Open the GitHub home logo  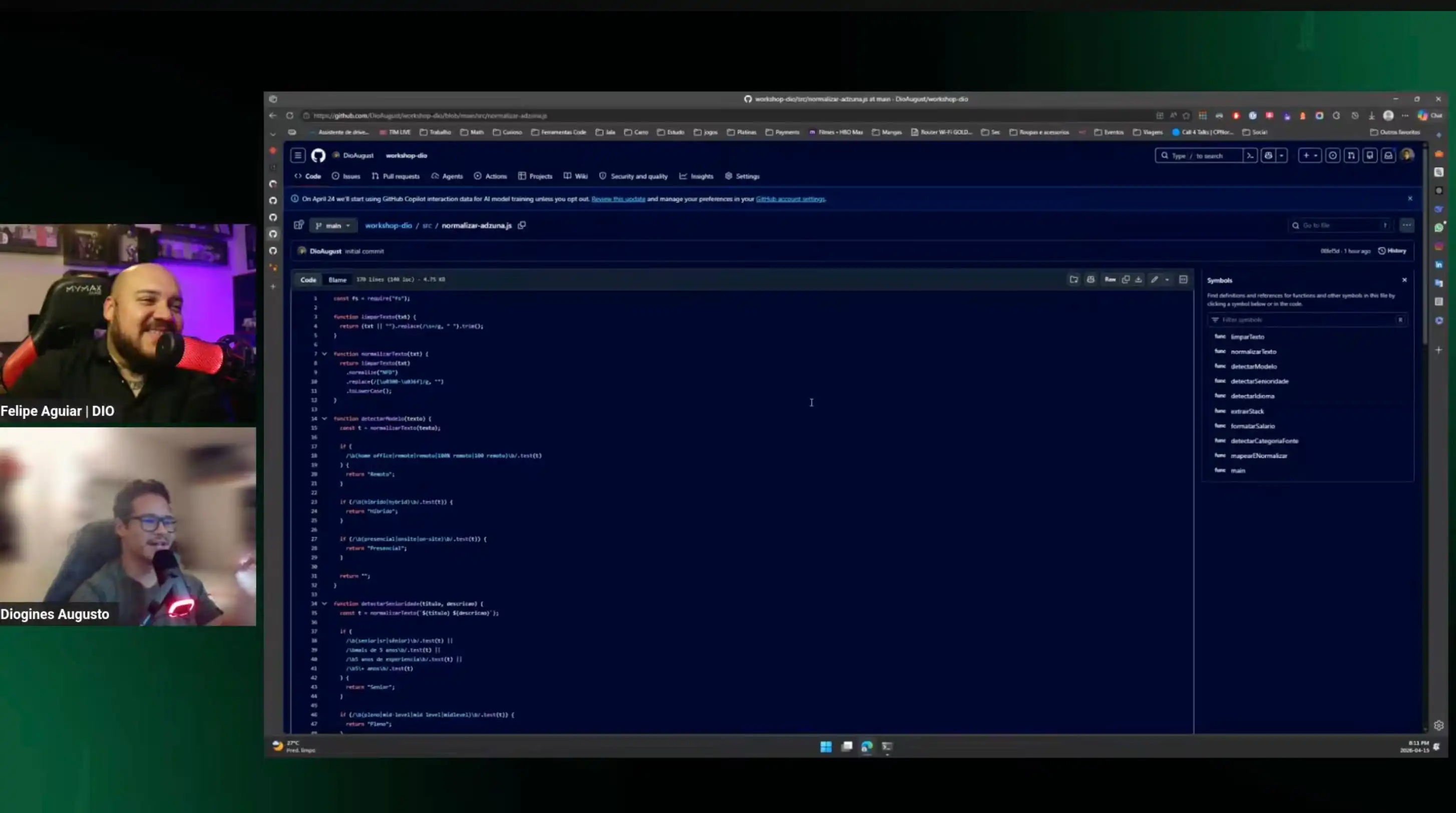(x=318, y=155)
